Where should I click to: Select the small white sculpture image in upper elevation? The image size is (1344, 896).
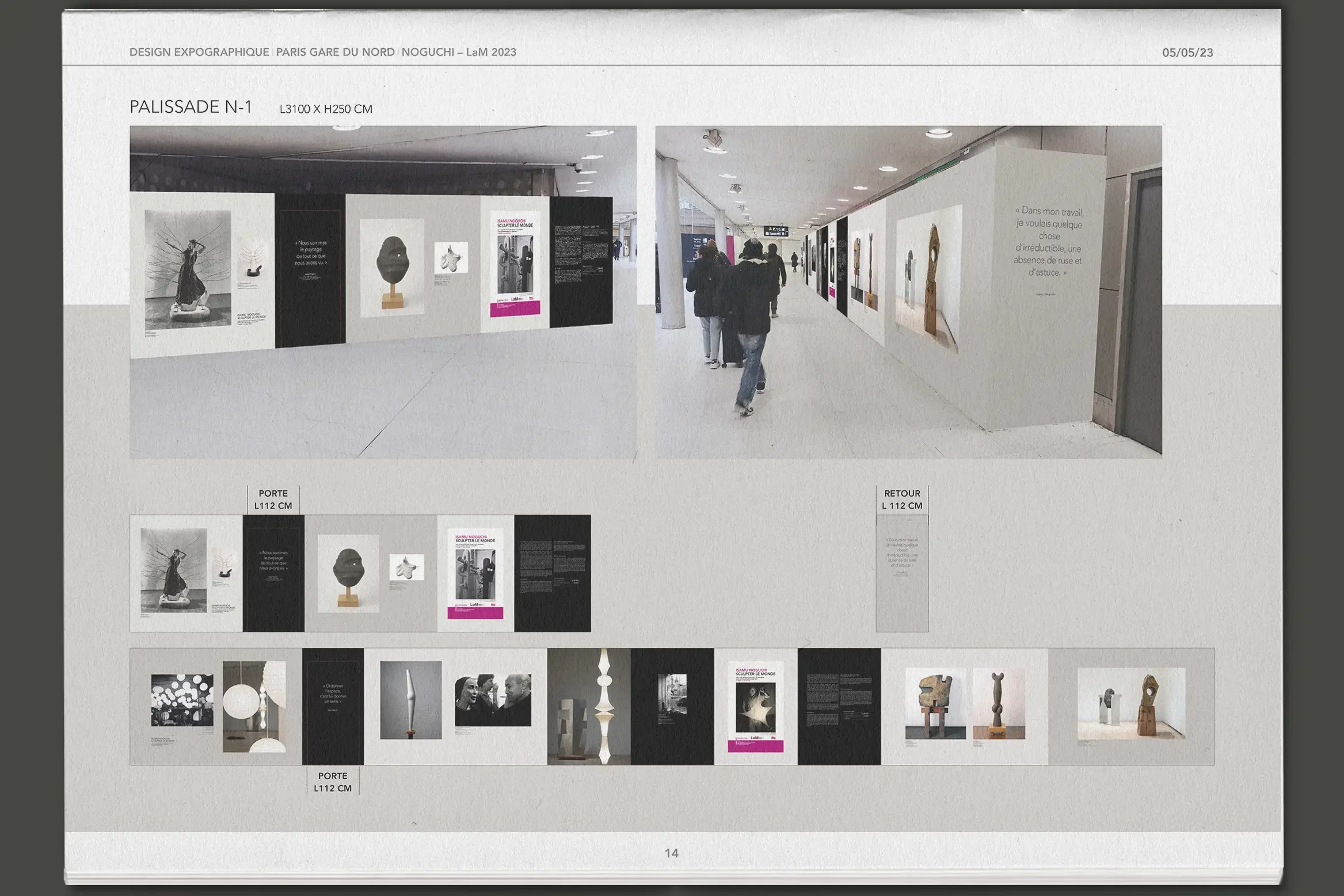point(407,567)
